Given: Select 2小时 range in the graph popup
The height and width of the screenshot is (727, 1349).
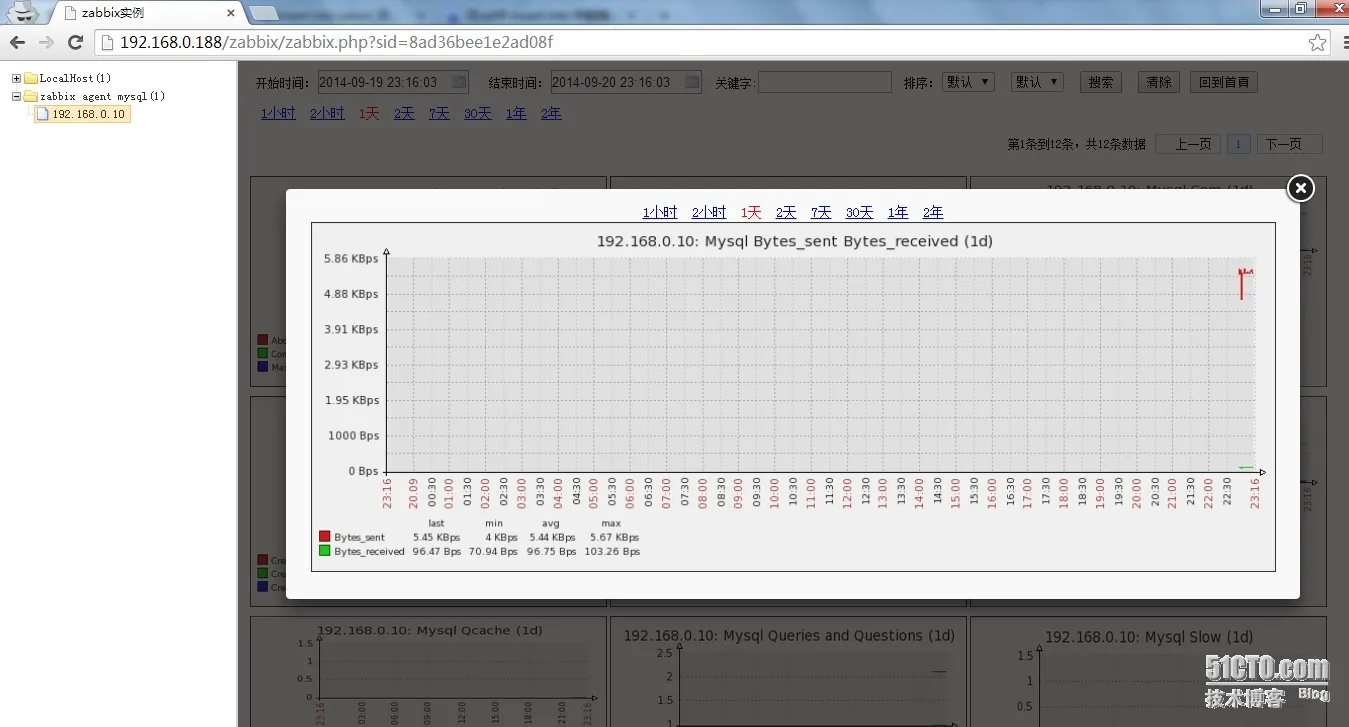Looking at the screenshot, I should coord(709,212).
